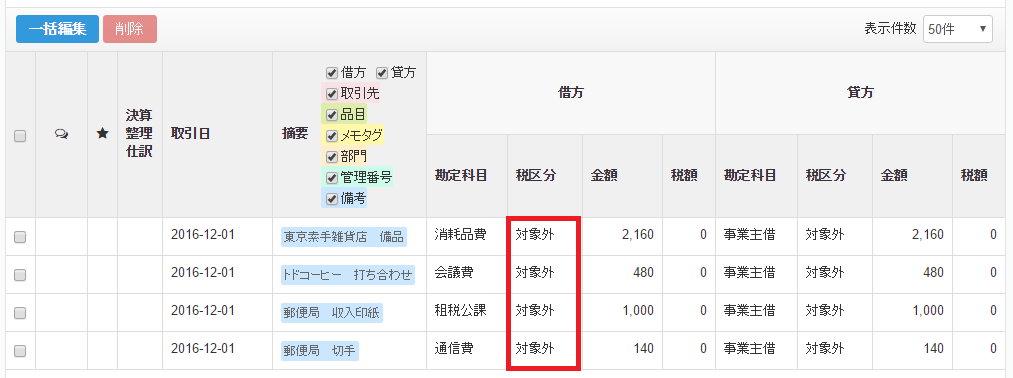Click the 郵便局 収入印紙 tag
The width and height of the screenshot is (1013, 378).
(x=332, y=313)
